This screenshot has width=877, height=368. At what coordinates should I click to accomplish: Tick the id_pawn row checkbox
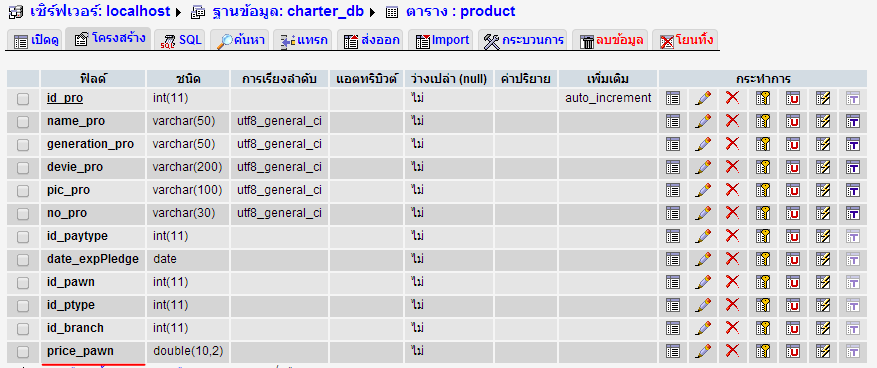pos(23,283)
